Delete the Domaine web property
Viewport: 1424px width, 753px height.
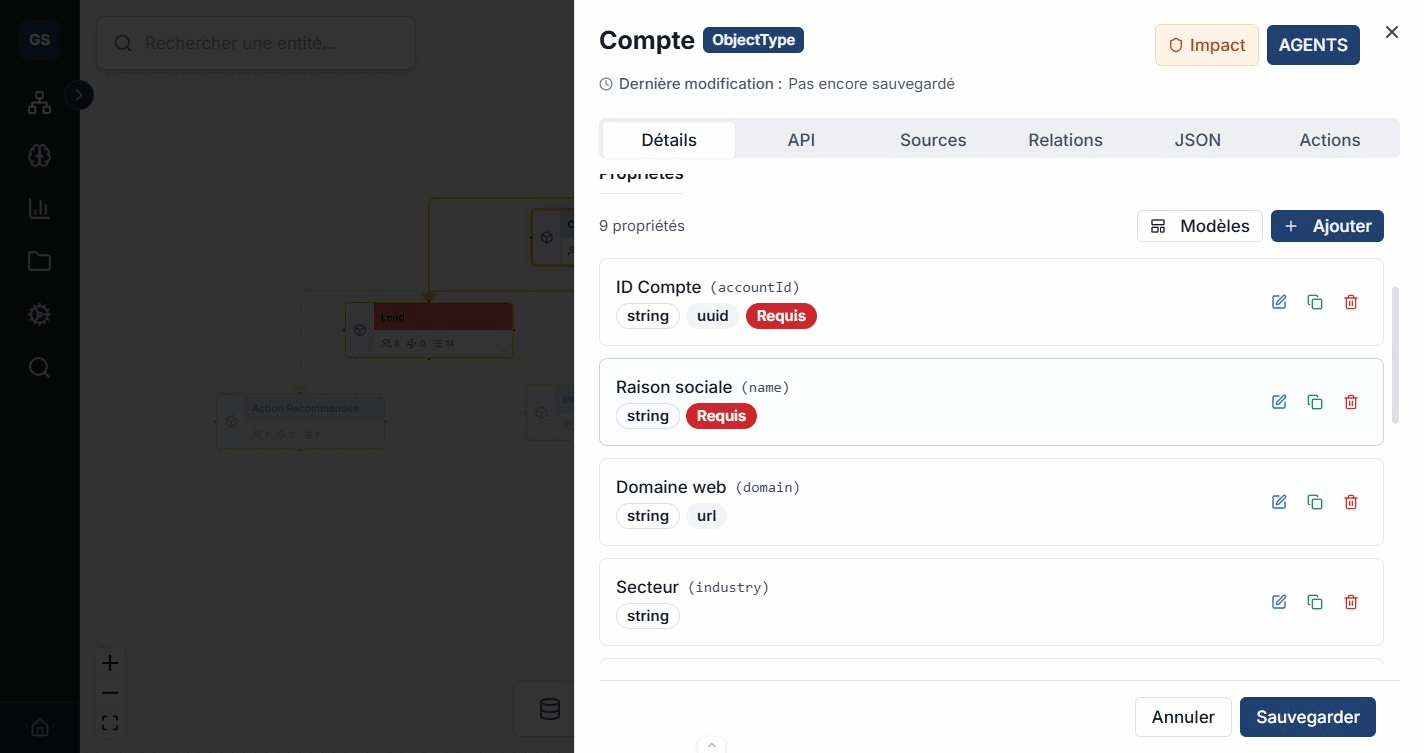(x=1351, y=502)
